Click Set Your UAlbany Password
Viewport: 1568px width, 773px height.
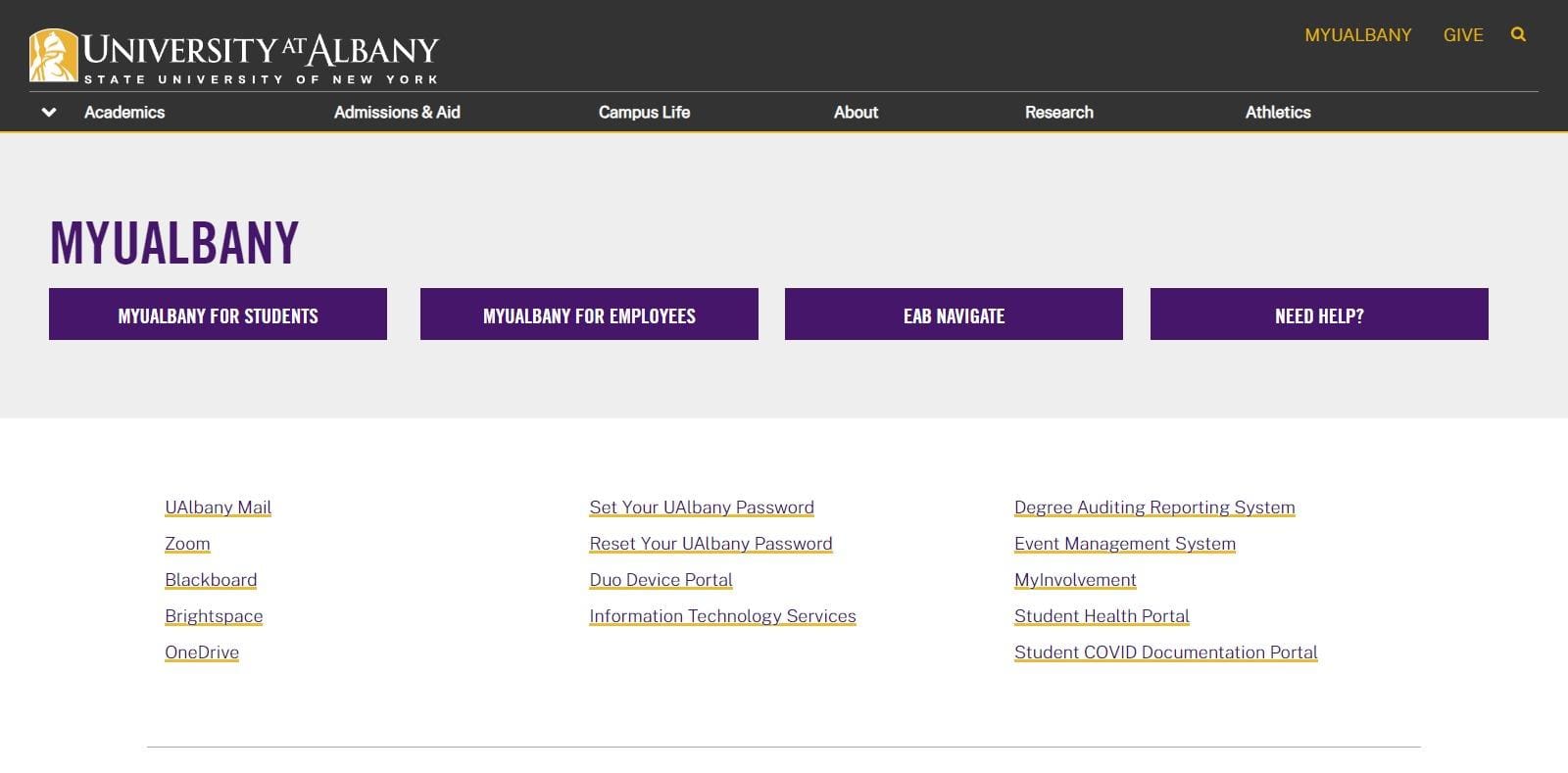click(x=702, y=507)
